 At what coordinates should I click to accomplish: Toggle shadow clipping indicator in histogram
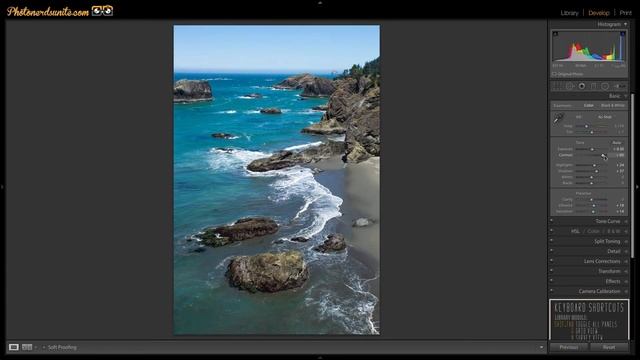pyautogui.click(x=555, y=34)
